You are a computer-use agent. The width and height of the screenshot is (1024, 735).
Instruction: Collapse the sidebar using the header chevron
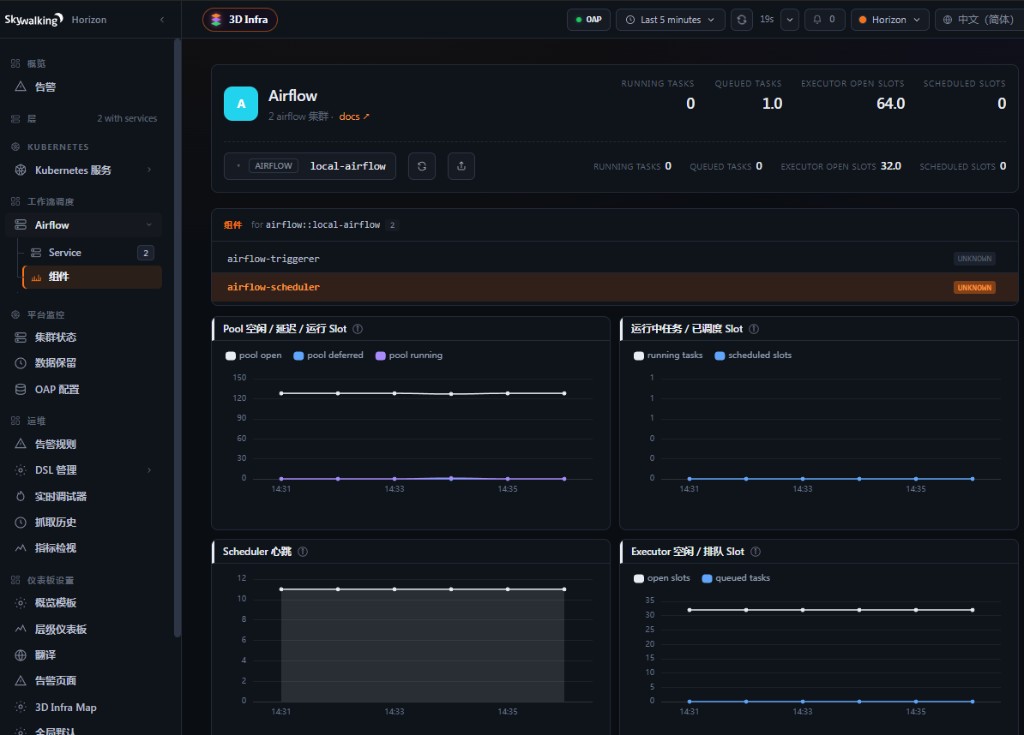click(x=162, y=20)
